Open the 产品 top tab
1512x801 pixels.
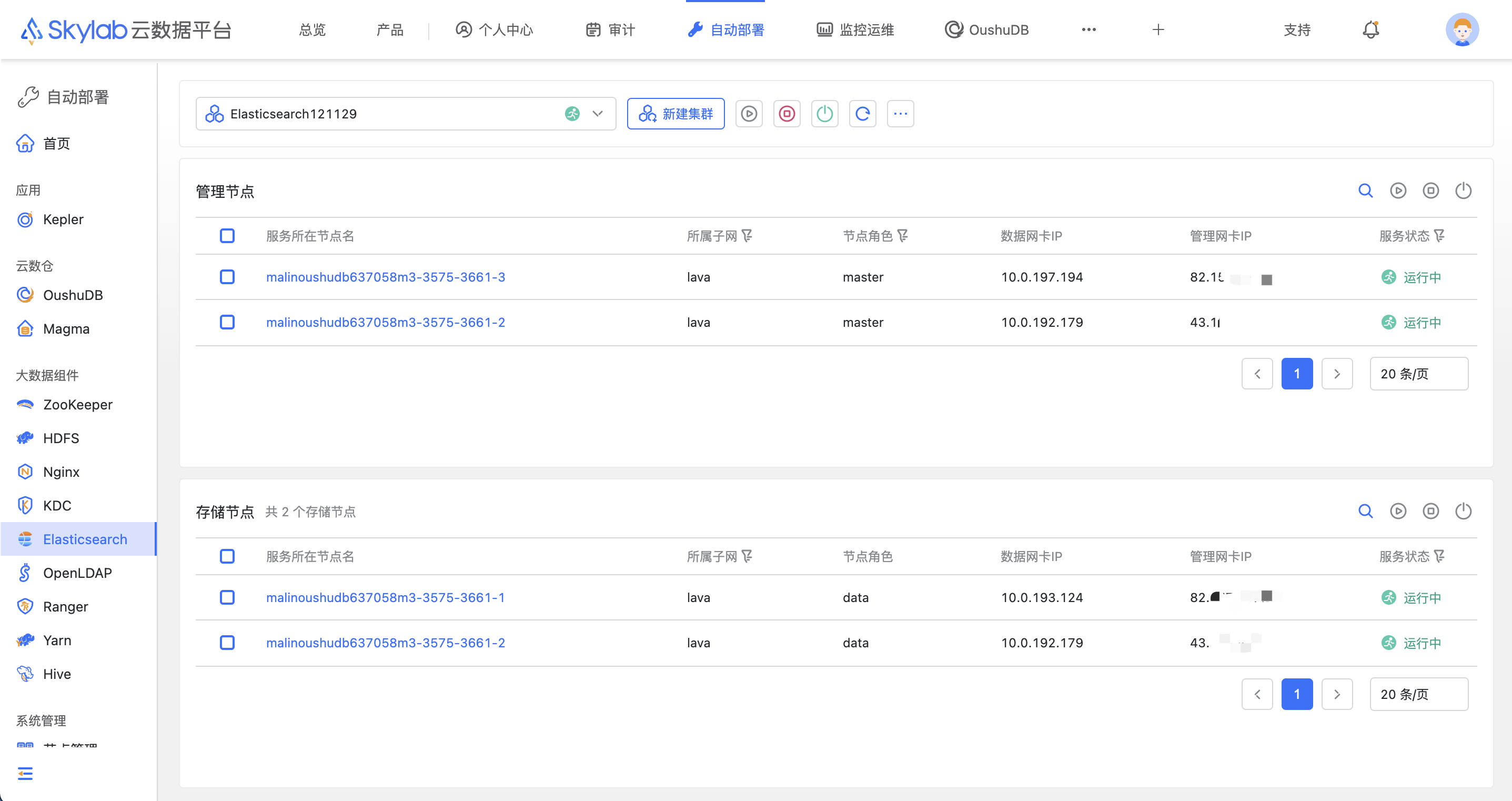(390, 29)
